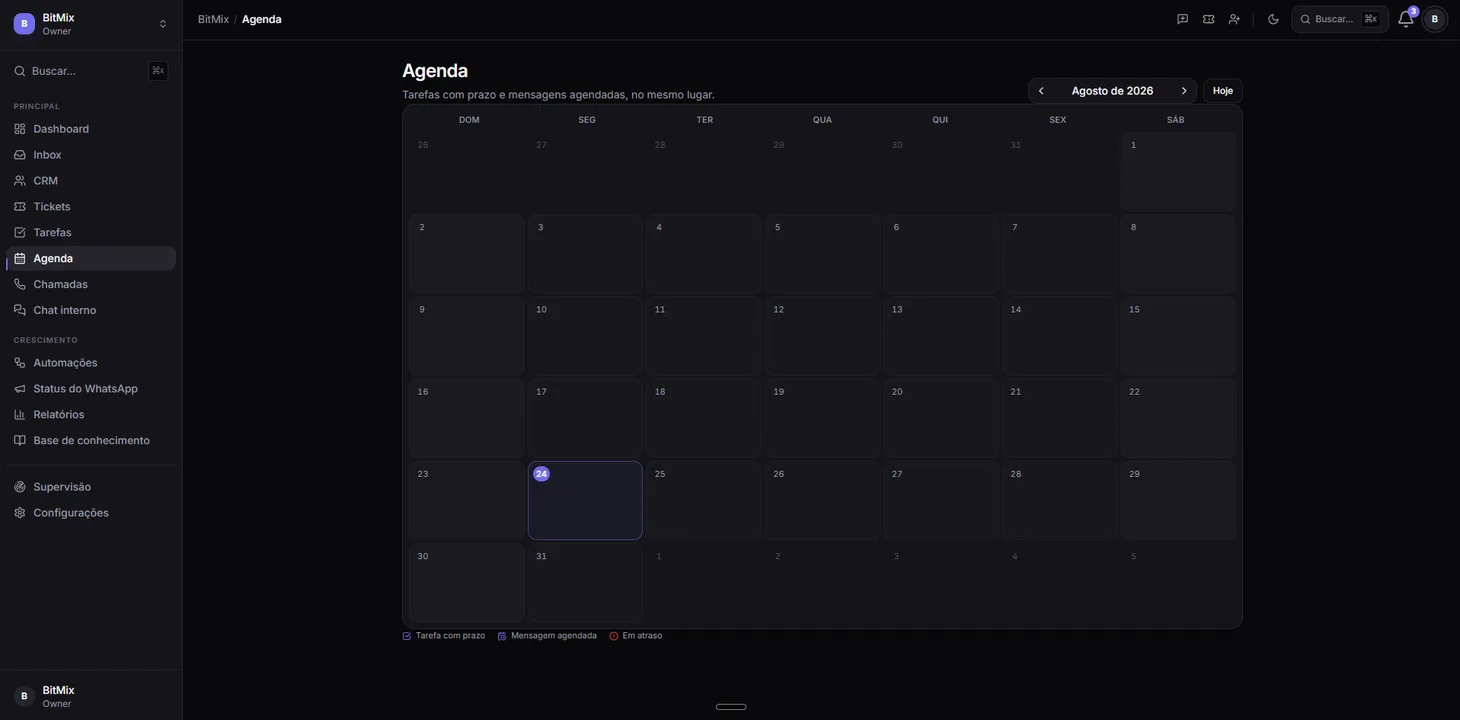Select day 31 of August in calendar
Screen dimensions: 1460x720
tap(585, 583)
